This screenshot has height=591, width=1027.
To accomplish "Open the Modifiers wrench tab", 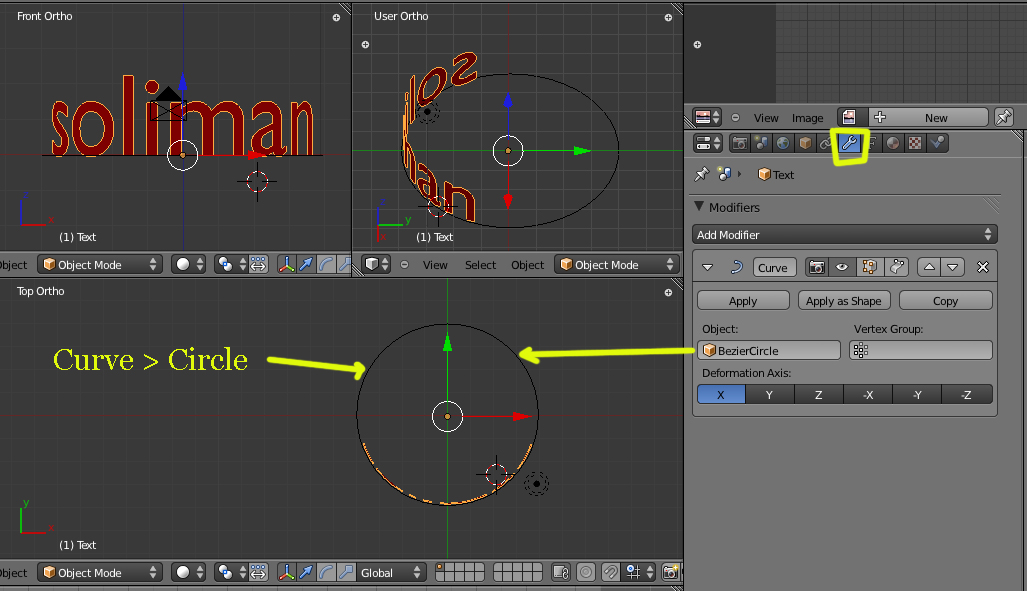I will pos(850,143).
